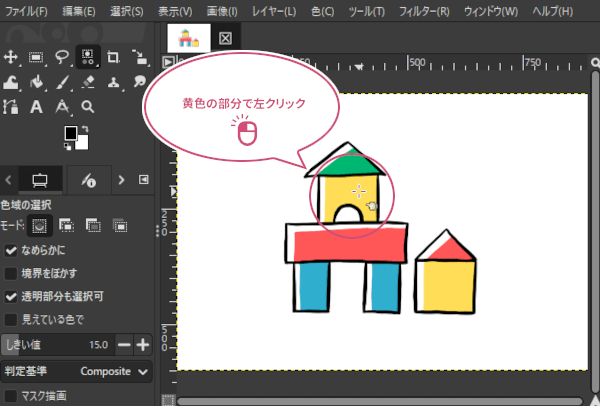Viewport: 600px width, 406px height.
Task: Select the Paintbrush tool
Action: coord(62,82)
